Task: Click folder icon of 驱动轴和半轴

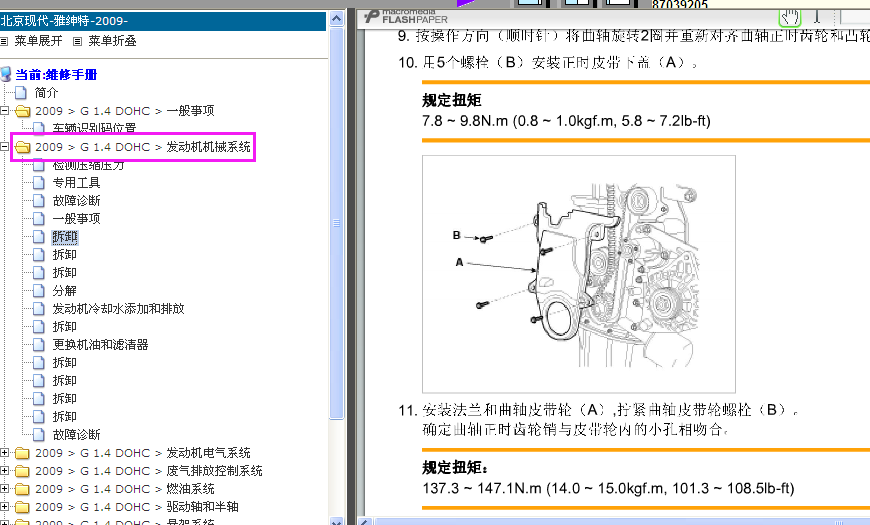Action: click(x=22, y=507)
